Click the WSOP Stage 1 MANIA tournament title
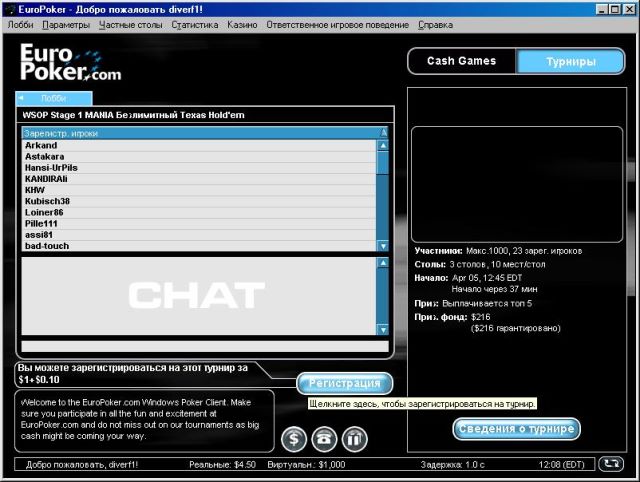 click(x=133, y=115)
